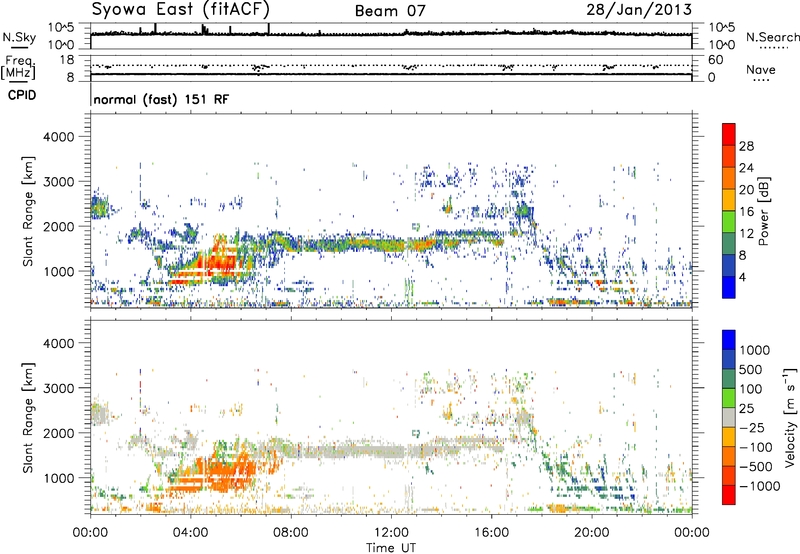Click "3000" tick on the power panel
The image size is (800, 554).
click(x=58, y=182)
